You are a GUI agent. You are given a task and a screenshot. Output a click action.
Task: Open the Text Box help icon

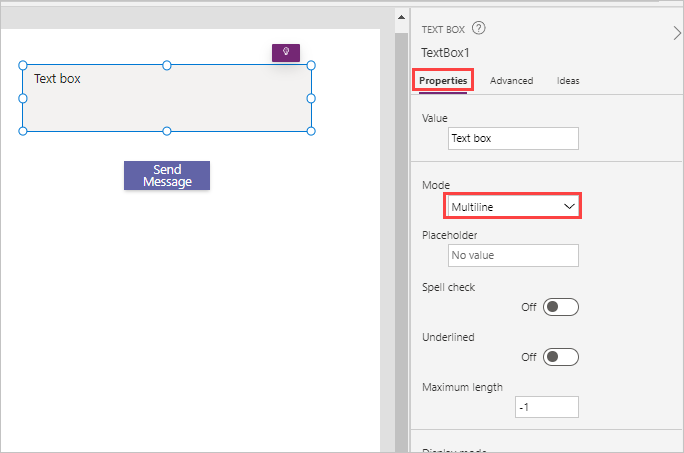(479, 29)
